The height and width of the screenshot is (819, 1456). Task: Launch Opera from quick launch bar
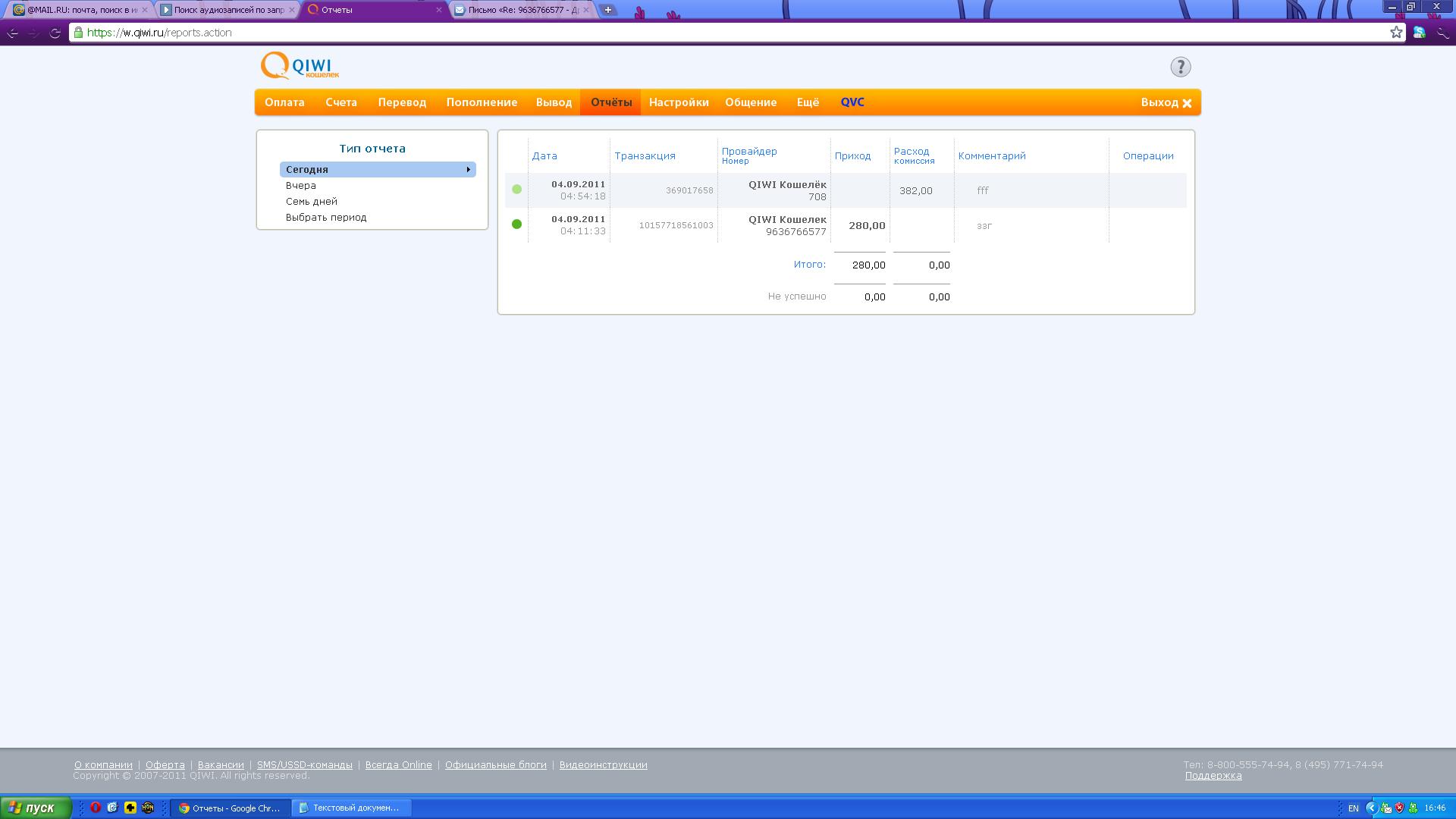coord(96,808)
